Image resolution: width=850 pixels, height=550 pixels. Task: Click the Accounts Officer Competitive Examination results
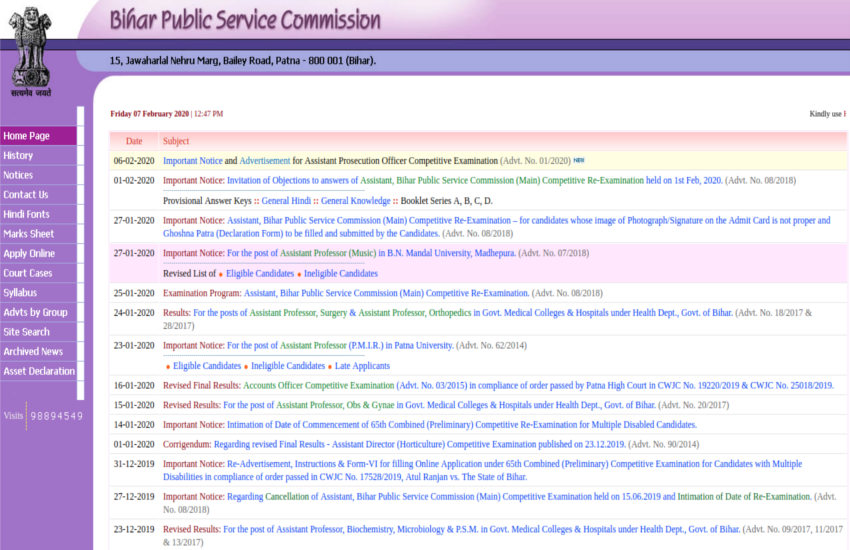pyautogui.click(x=318, y=385)
